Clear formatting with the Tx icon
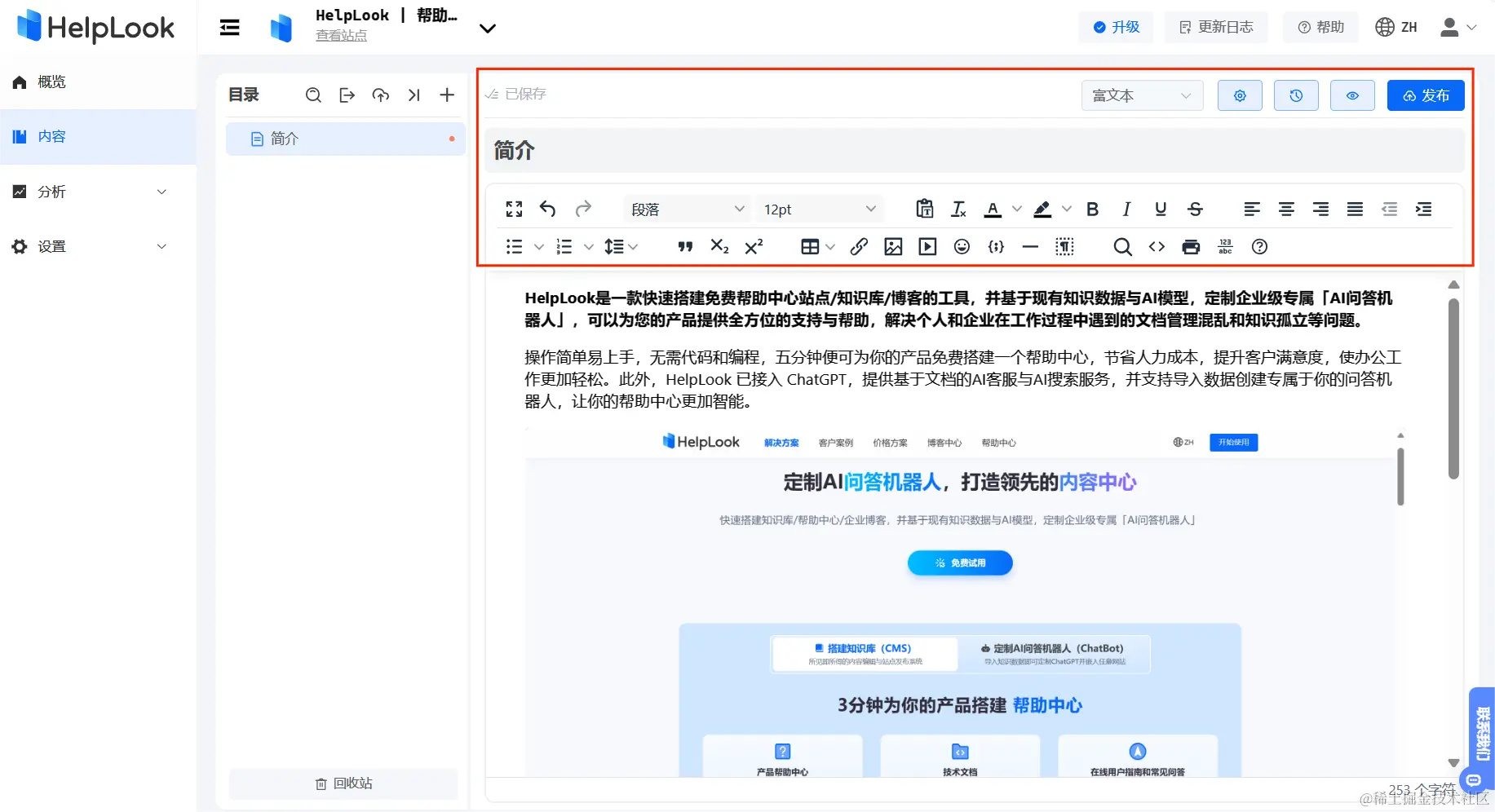 (959, 210)
